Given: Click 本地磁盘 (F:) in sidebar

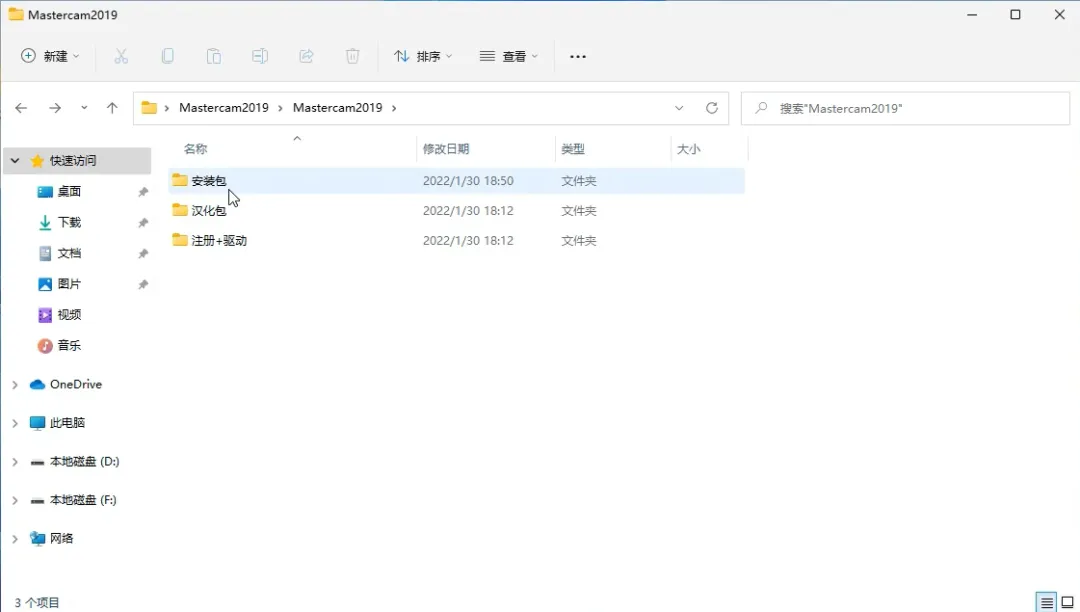Looking at the screenshot, I should click(83, 500).
